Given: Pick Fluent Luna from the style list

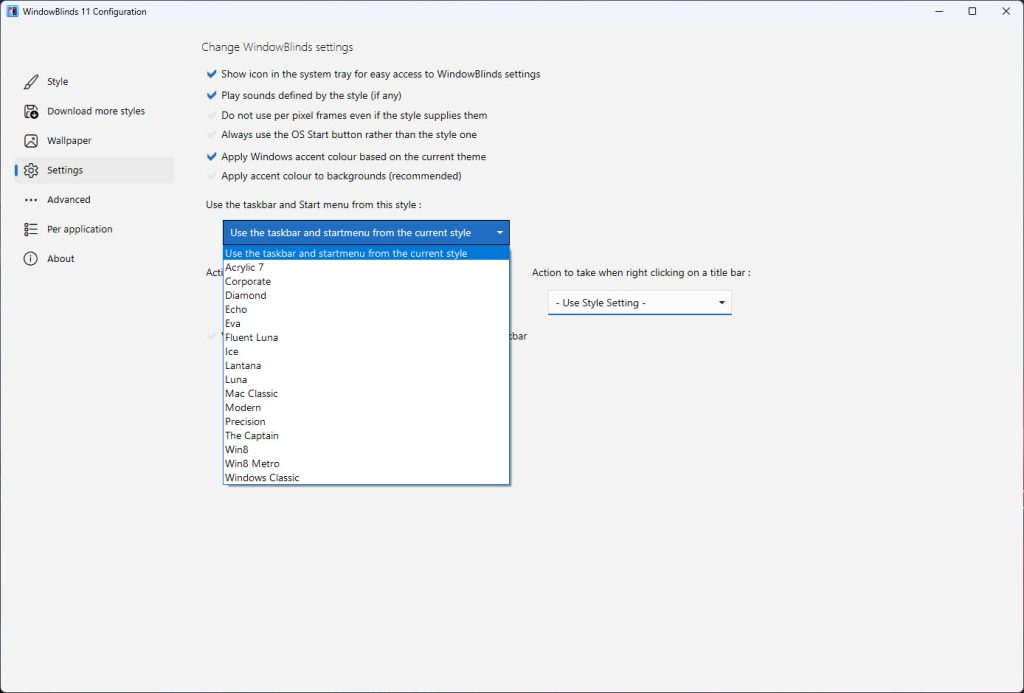Looking at the screenshot, I should 366,338.
